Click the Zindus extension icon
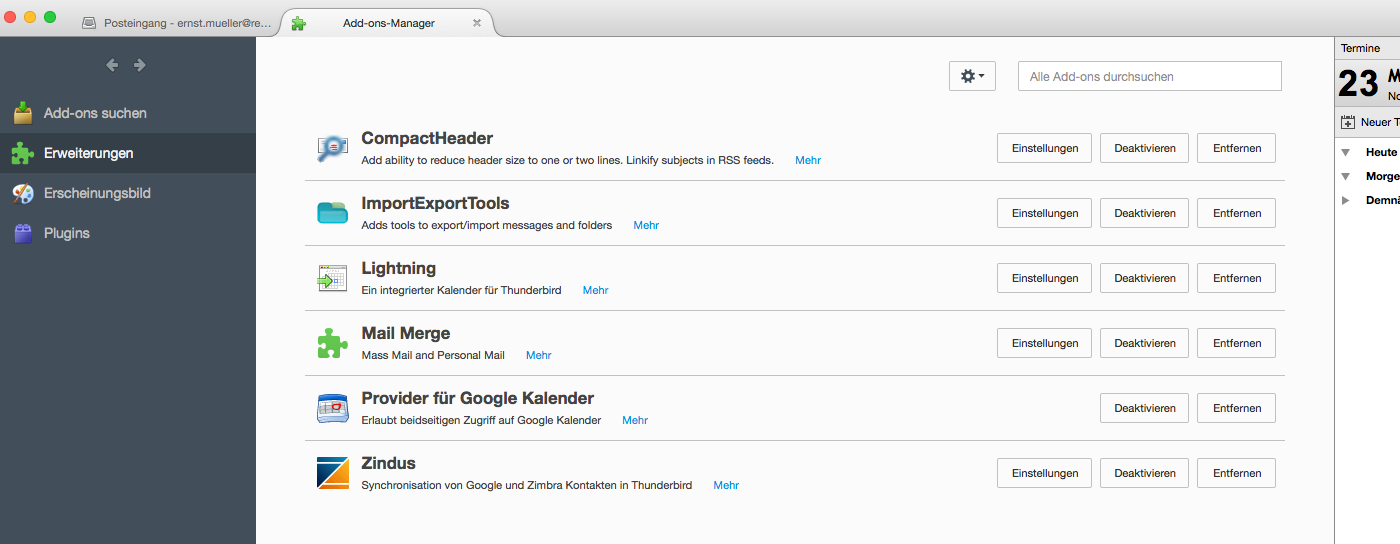The width and height of the screenshot is (1400, 544). click(332, 473)
